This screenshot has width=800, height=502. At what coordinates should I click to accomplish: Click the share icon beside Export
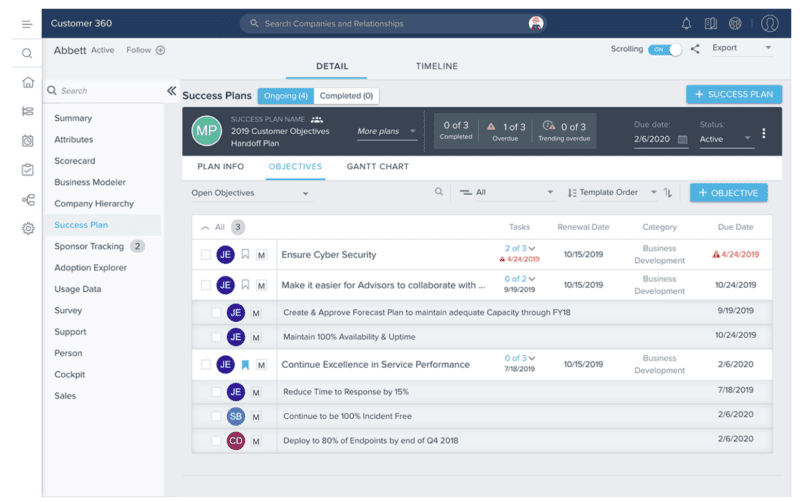point(695,48)
